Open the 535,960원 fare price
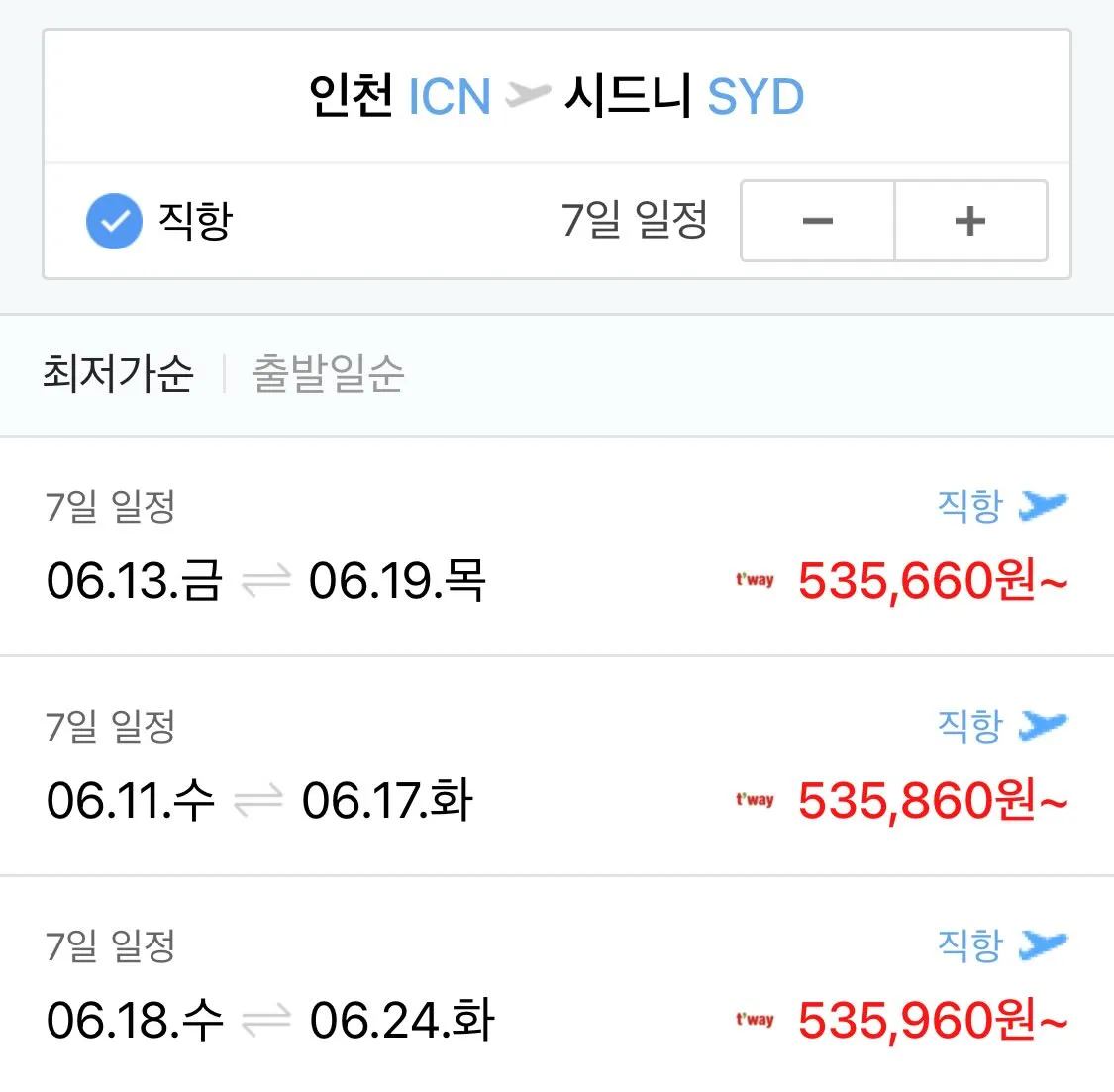1114x1092 pixels. coord(933,1020)
